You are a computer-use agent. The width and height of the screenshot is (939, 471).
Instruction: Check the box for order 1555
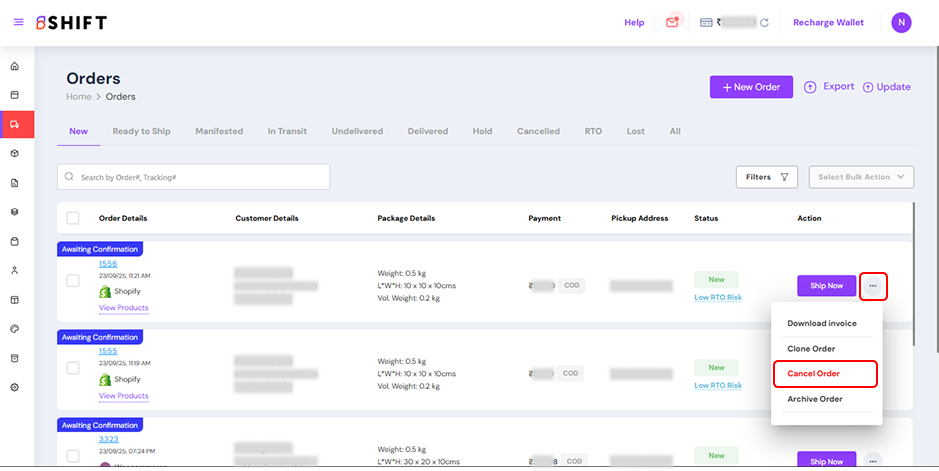tap(73, 368)
